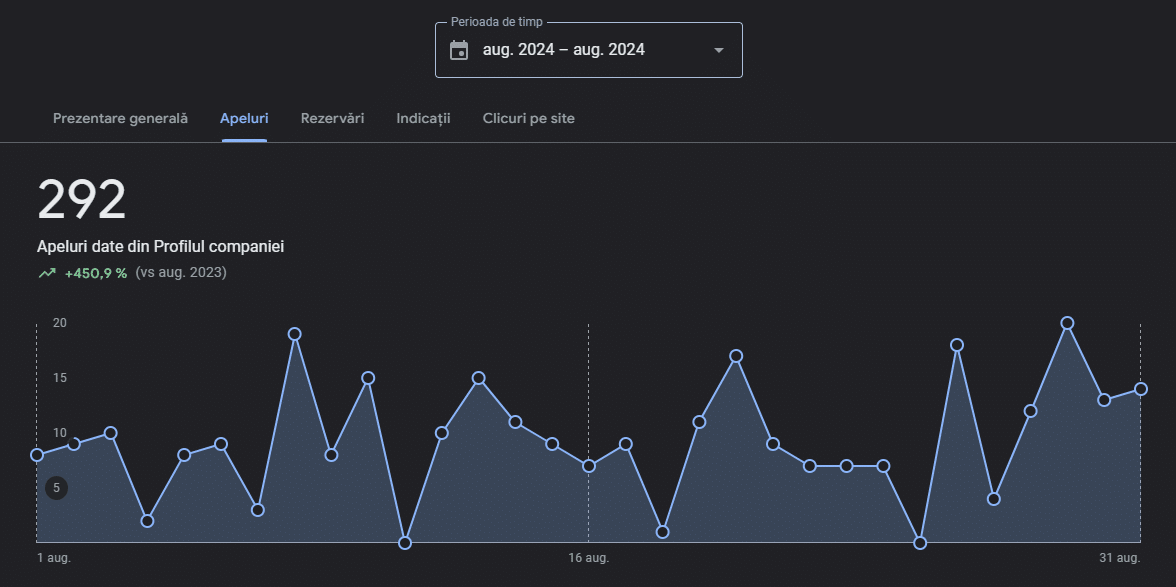The height and width of the screenshot is (587, 1176).
Task: Click the '(vs aug. 2023)' comparison text
Action: (x=181, y=273)
